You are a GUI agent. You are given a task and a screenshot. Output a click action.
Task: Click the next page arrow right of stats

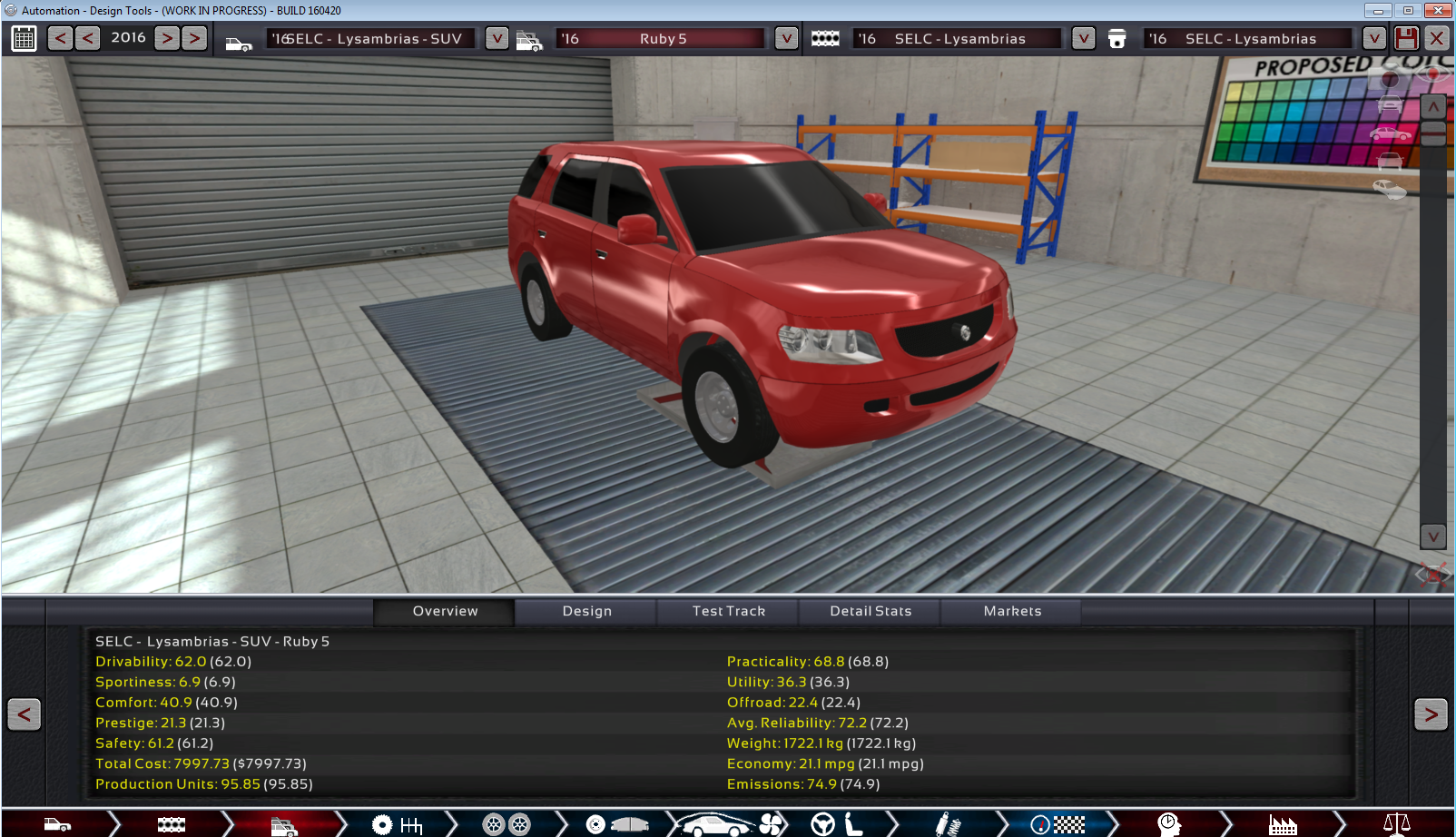1431,714
